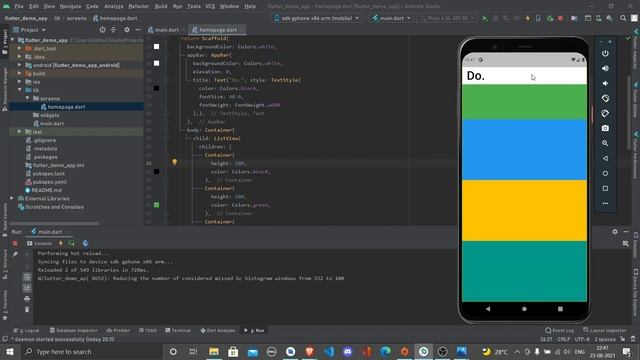Click the lightbulb quick-fix icon in the editor gutter
The width and height of the screenshot is (640, 360).
point(174,162)
